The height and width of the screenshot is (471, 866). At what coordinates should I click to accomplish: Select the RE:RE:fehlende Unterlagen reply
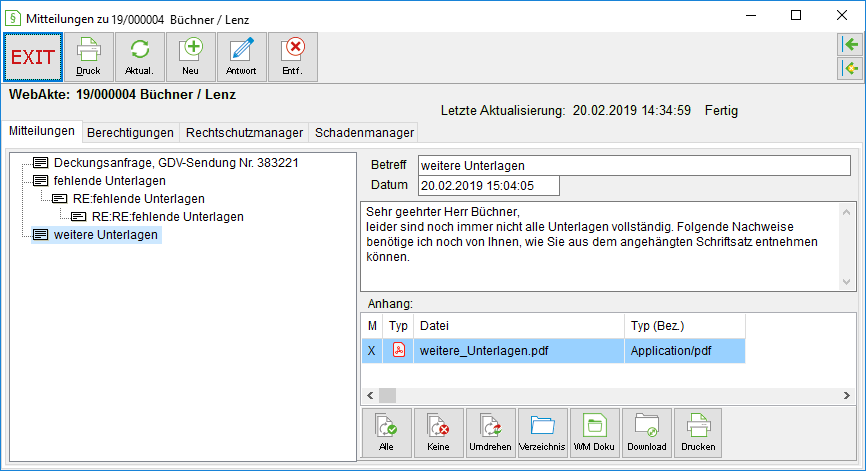click(167, 217)
